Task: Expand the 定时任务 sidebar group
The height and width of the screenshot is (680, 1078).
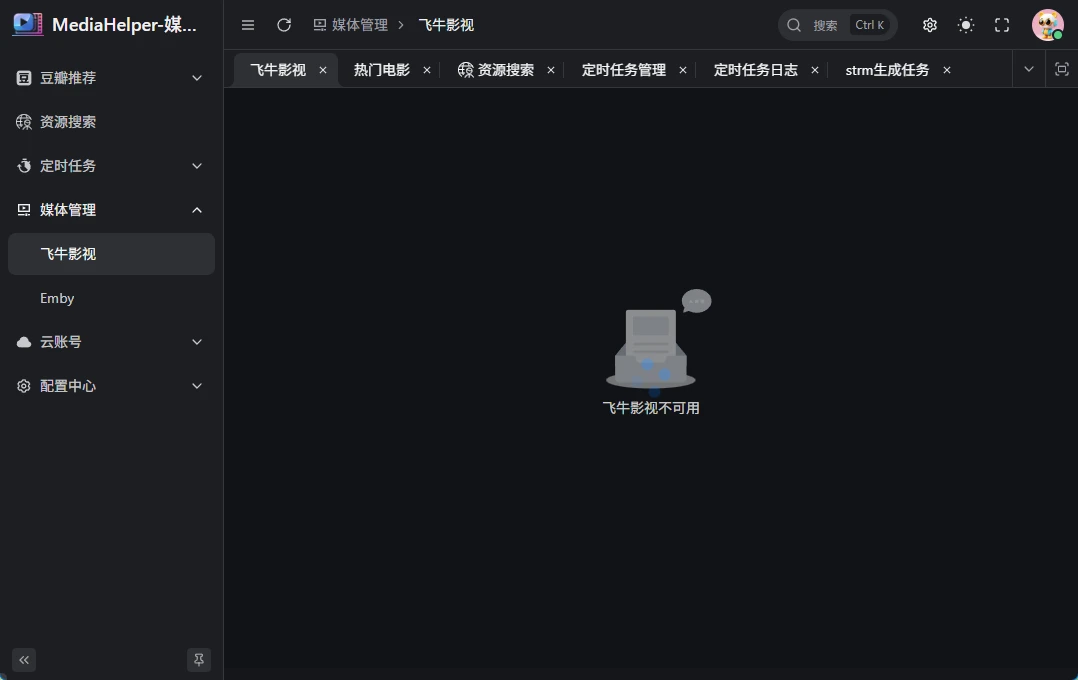Action: (x=110, y=166)
